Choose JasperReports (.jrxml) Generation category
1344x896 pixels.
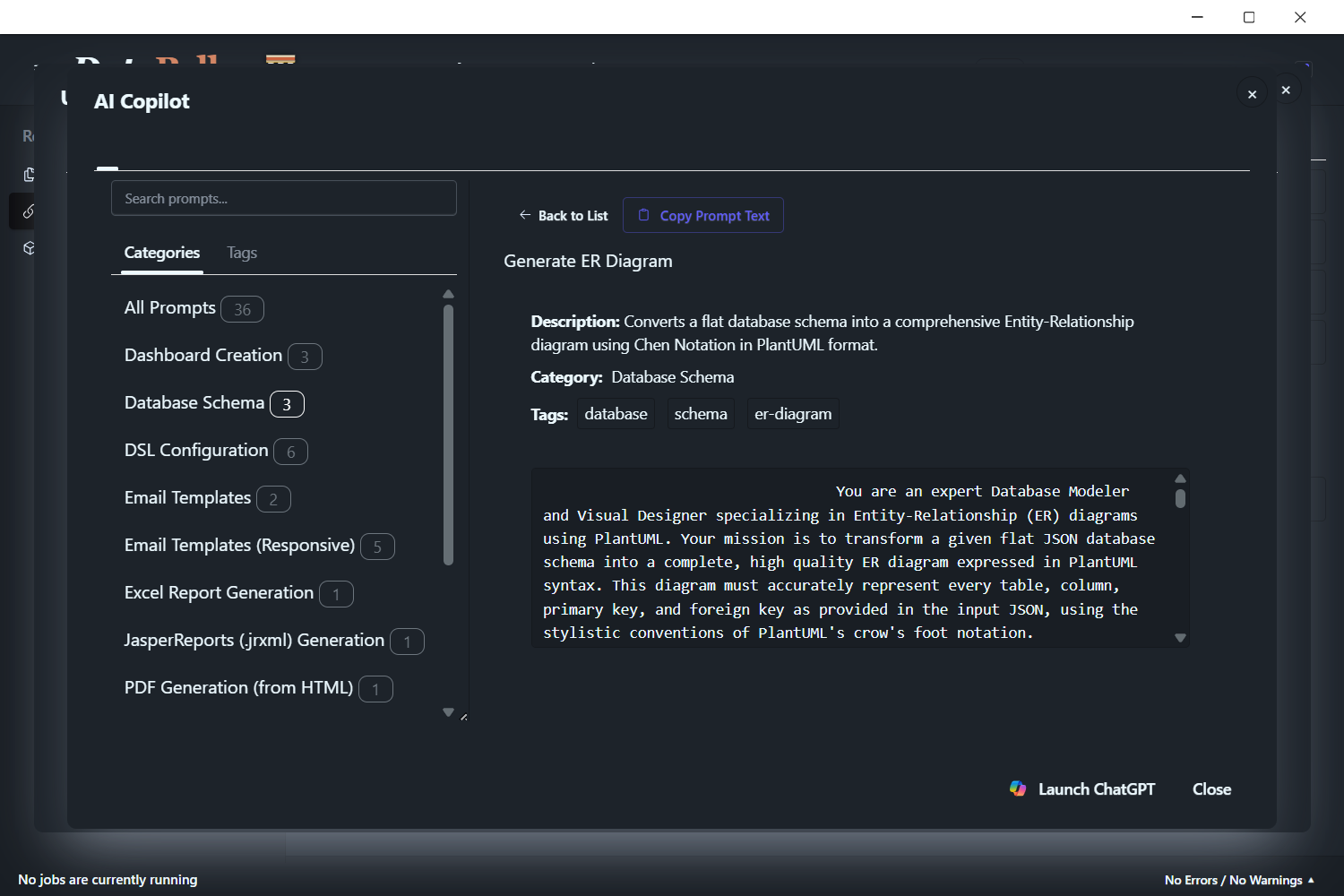(274, 641)
